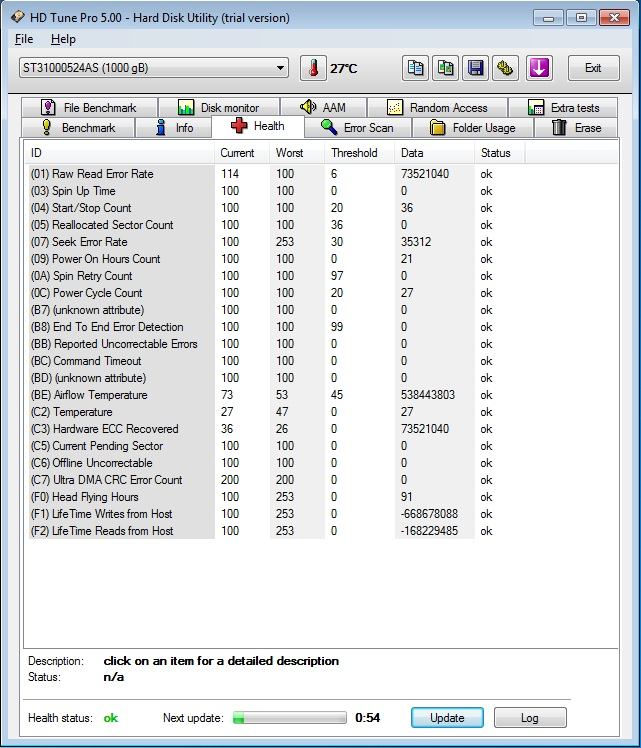
Task: Click the Current column header
Action: (x=242, y=153)
